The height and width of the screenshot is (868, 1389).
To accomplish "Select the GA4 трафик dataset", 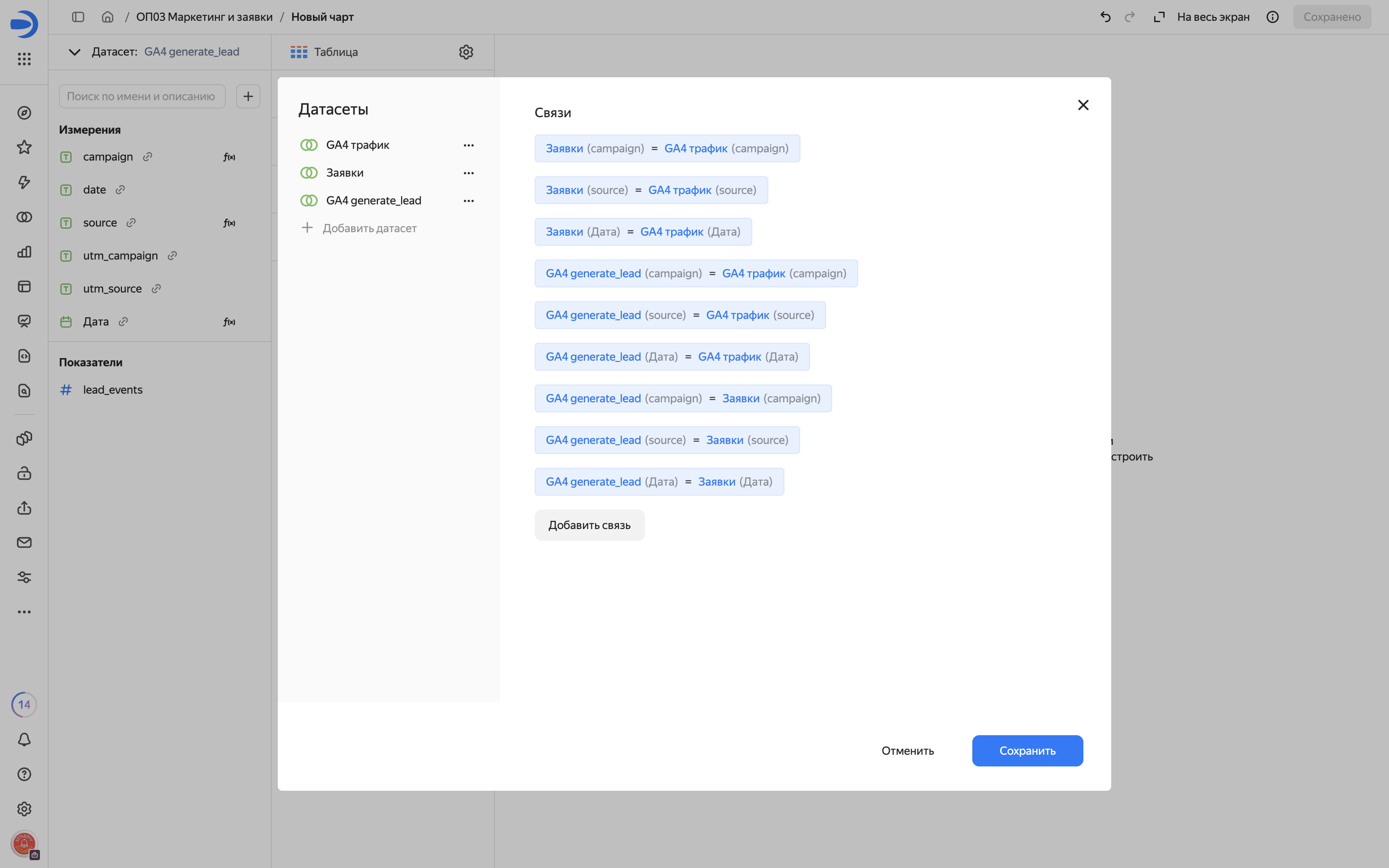I will point(358,145).
